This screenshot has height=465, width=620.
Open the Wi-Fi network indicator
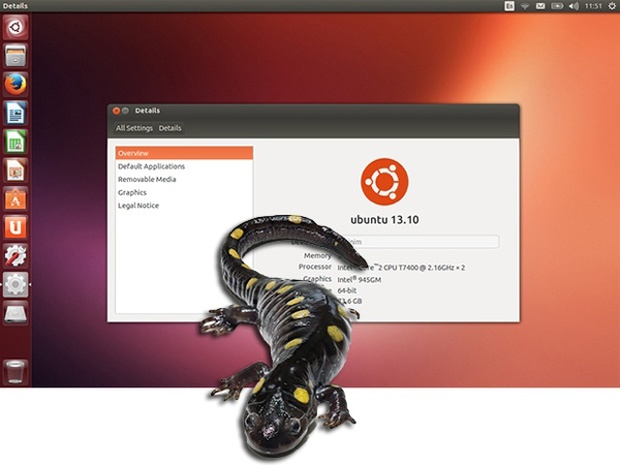click(525, 6)
